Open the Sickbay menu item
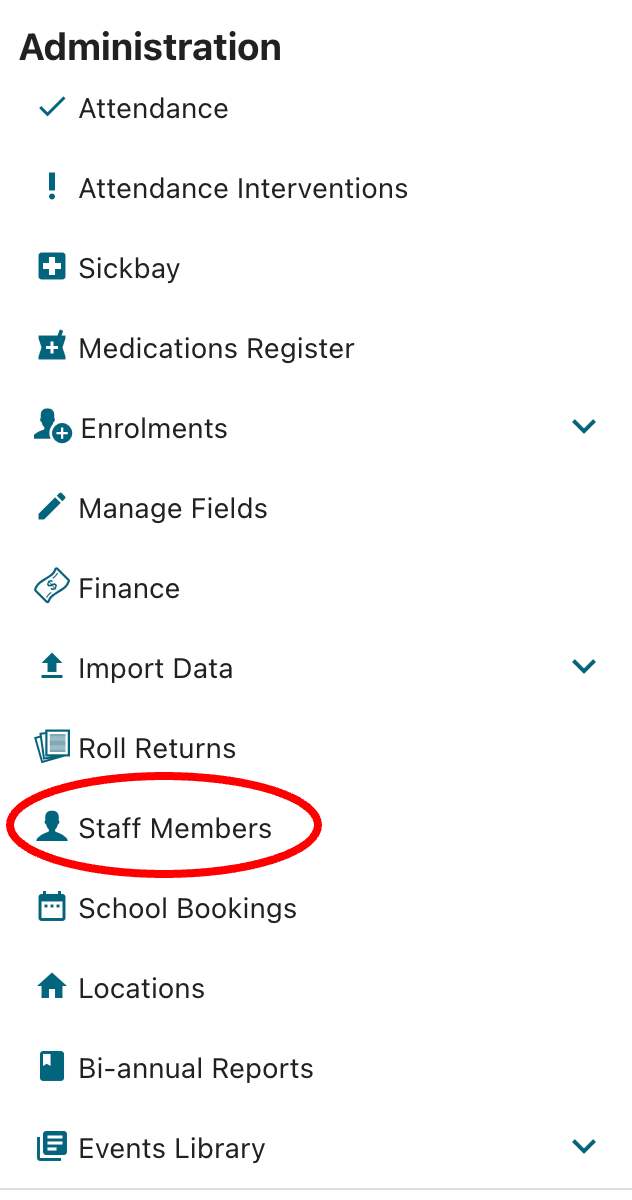632x1200 pixels. pos(129,268)
